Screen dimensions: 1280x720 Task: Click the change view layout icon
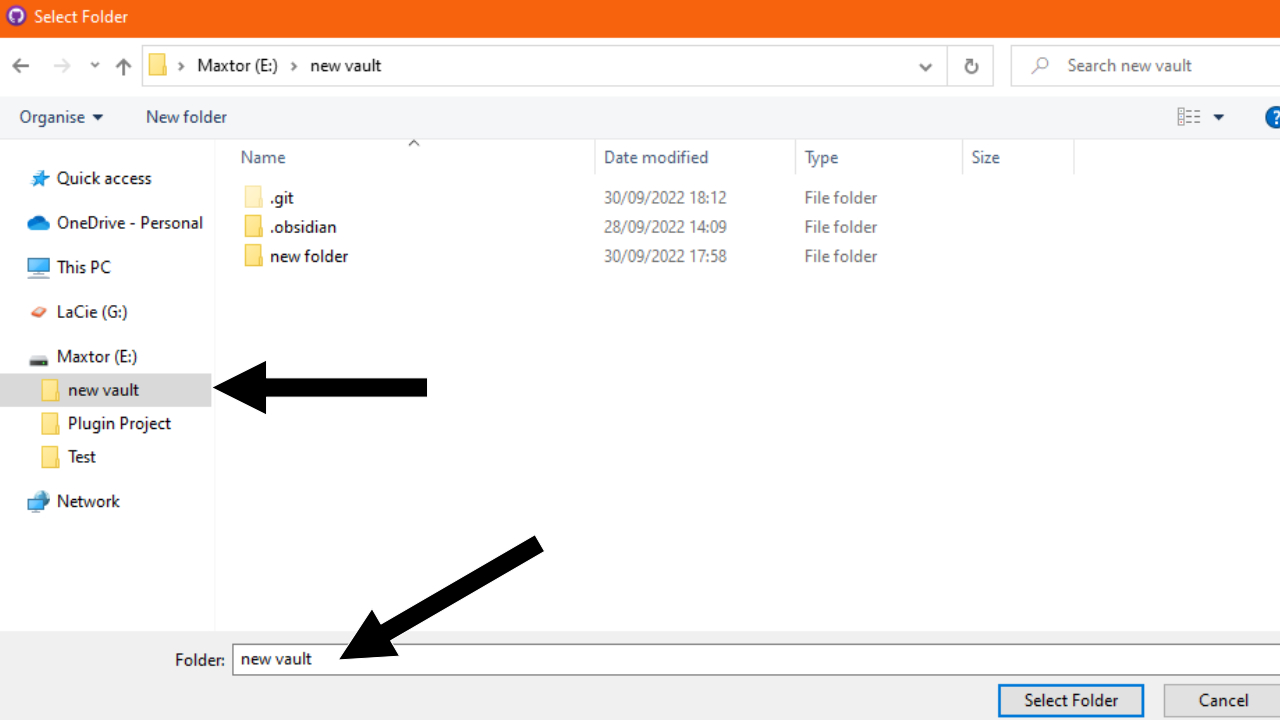click(x=1189, y=117)
